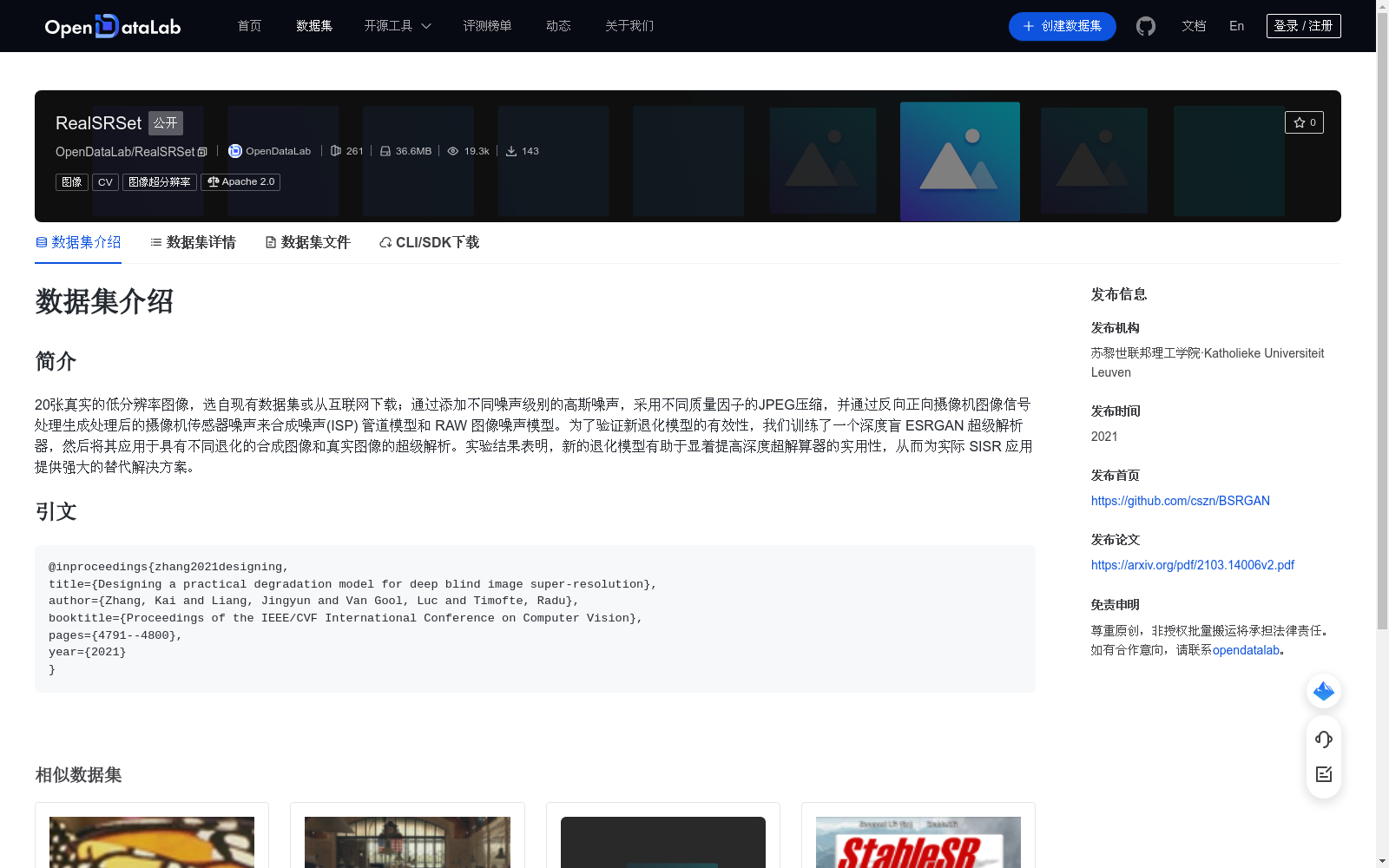Open customer support headset icon

click(x=1324, y=740)
